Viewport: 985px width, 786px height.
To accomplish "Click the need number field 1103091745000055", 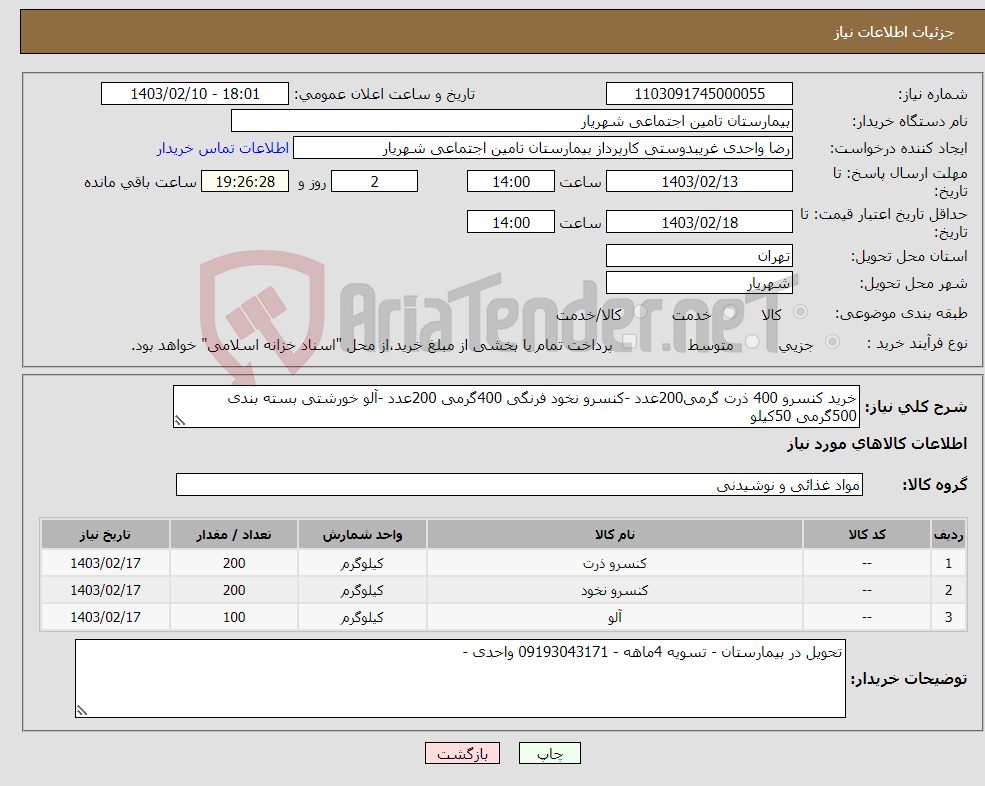I will tap(699, 94).
